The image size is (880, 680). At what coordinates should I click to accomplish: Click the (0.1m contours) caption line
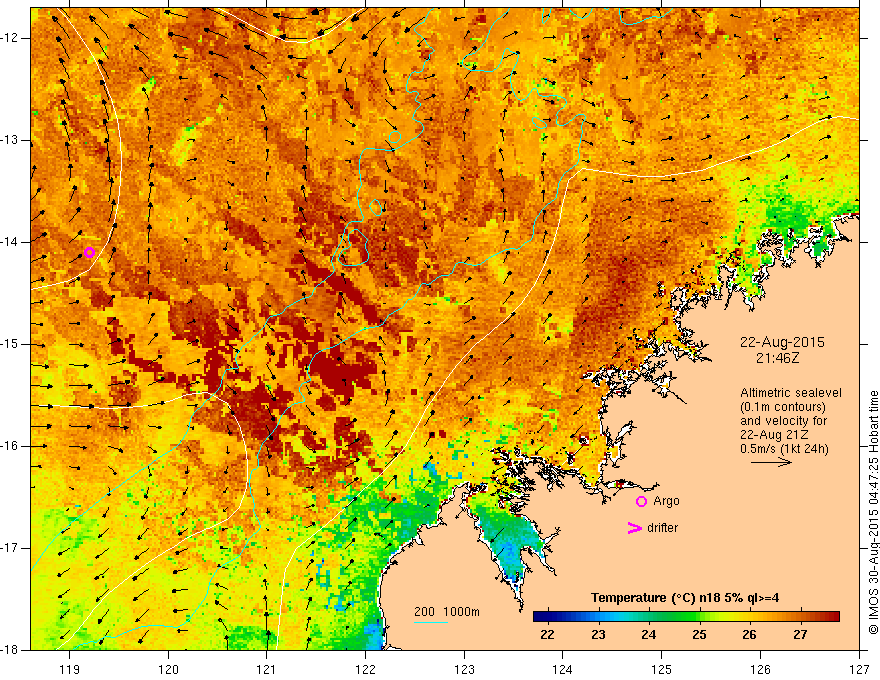(x=783, y=407)
